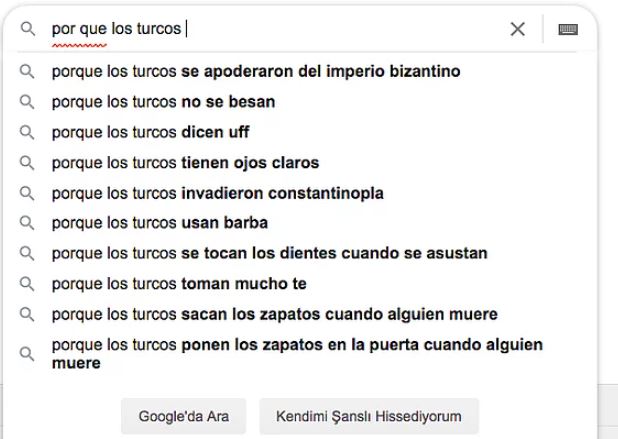Click magnifier icon beside "no se besan" suggestion
This screenshot has height=439, width=618.
28,102
